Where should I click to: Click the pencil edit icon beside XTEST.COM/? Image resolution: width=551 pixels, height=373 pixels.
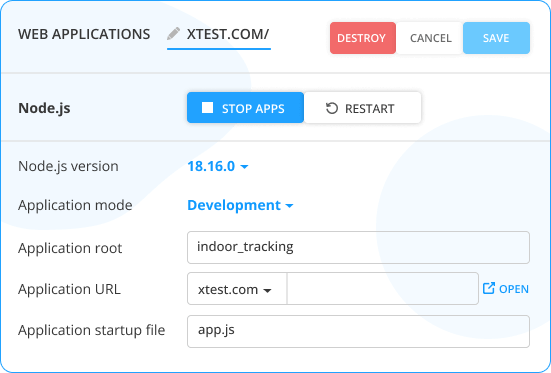click(x=173, y=34)
